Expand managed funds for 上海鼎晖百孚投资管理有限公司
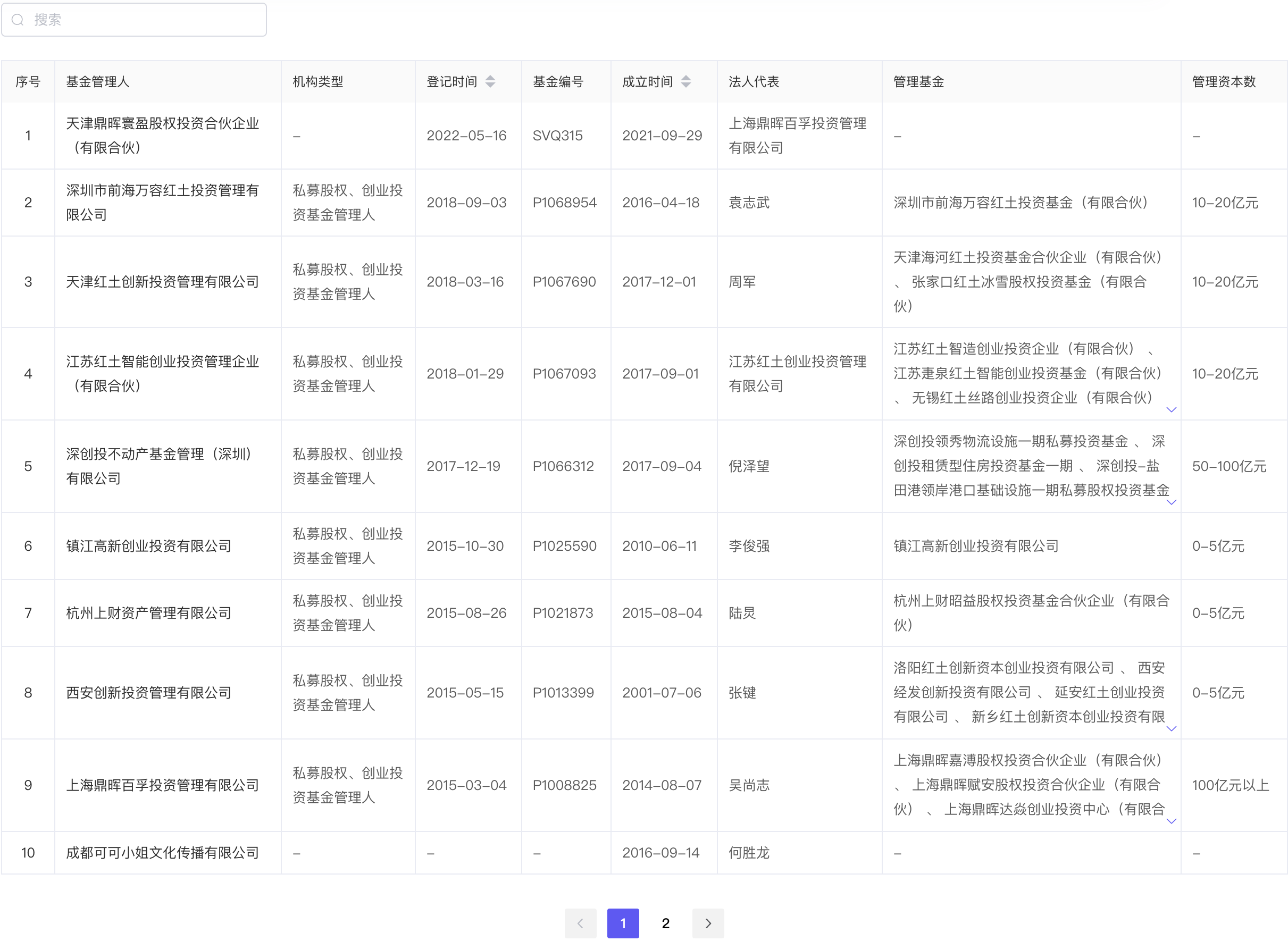The image size is (1288, 941). (x=1171, y=821)
